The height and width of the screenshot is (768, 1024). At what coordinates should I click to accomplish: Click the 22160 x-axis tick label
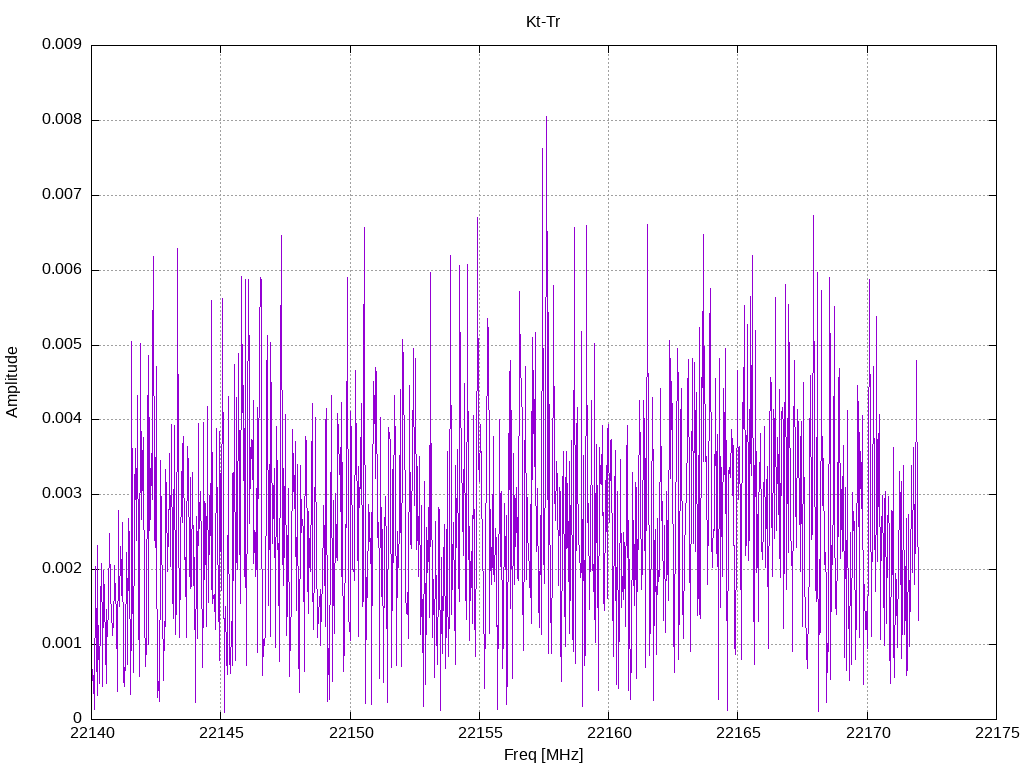[609, 733]
